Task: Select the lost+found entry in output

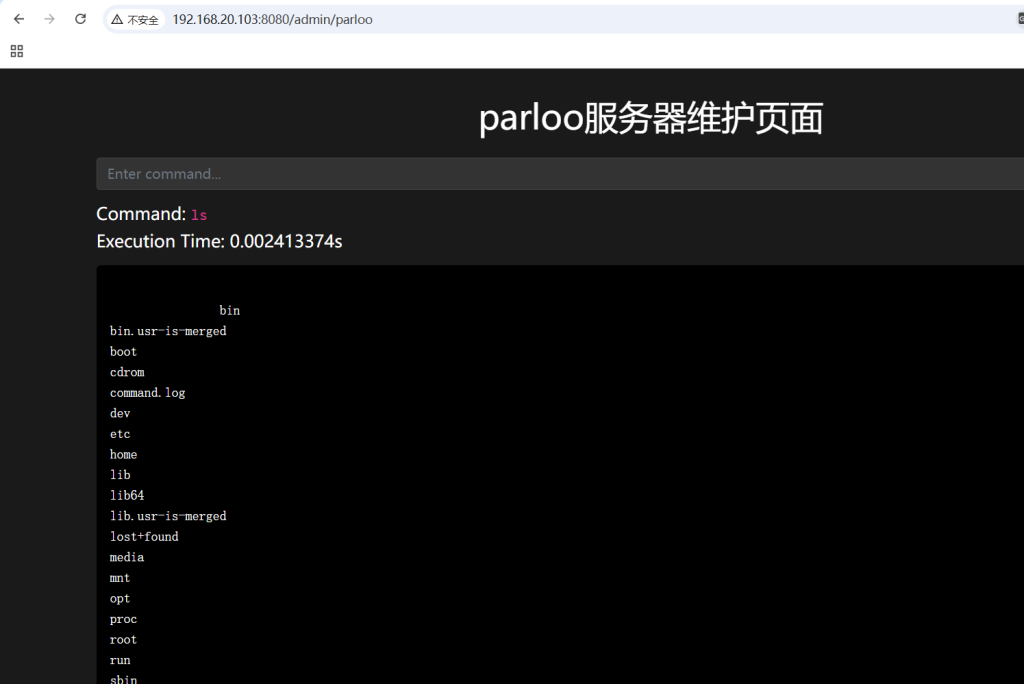Action: pos(144,537)
